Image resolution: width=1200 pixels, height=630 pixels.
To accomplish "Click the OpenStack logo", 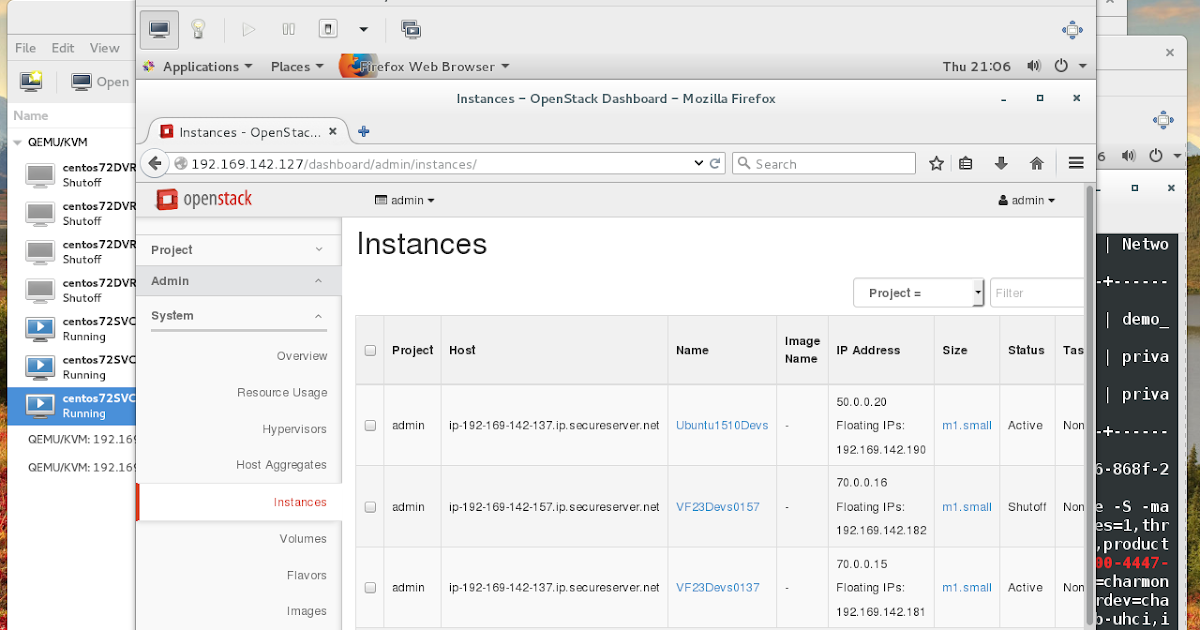I will coord(204,199).
